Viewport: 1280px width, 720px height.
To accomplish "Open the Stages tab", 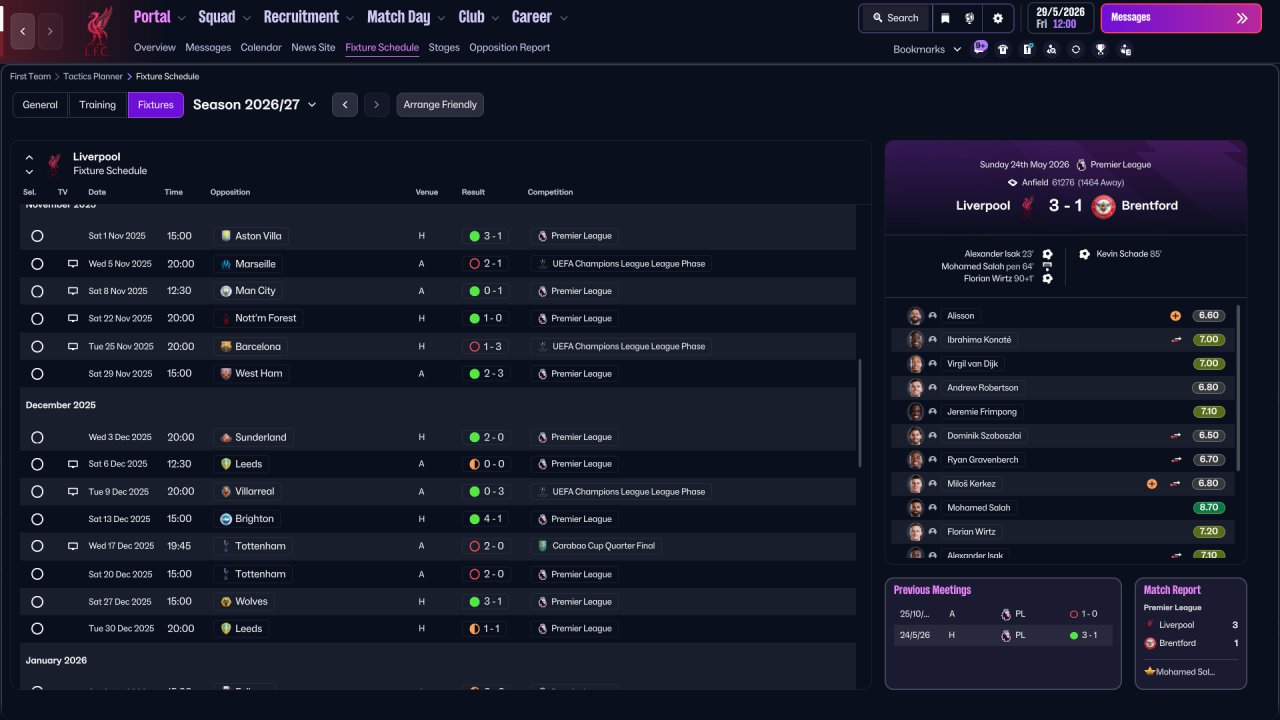I will (x=444, y=47).
